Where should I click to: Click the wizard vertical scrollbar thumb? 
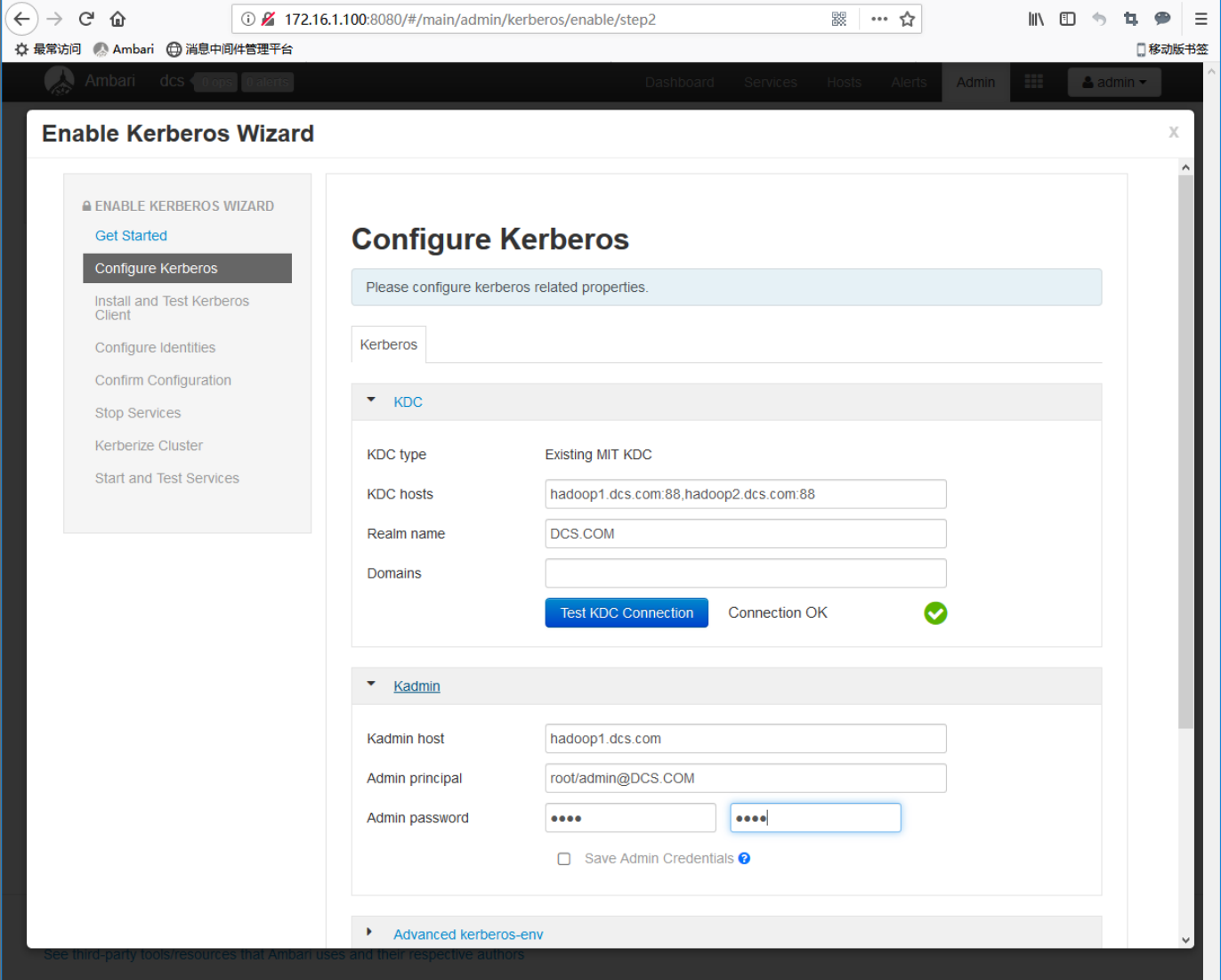pos(1185,452)
